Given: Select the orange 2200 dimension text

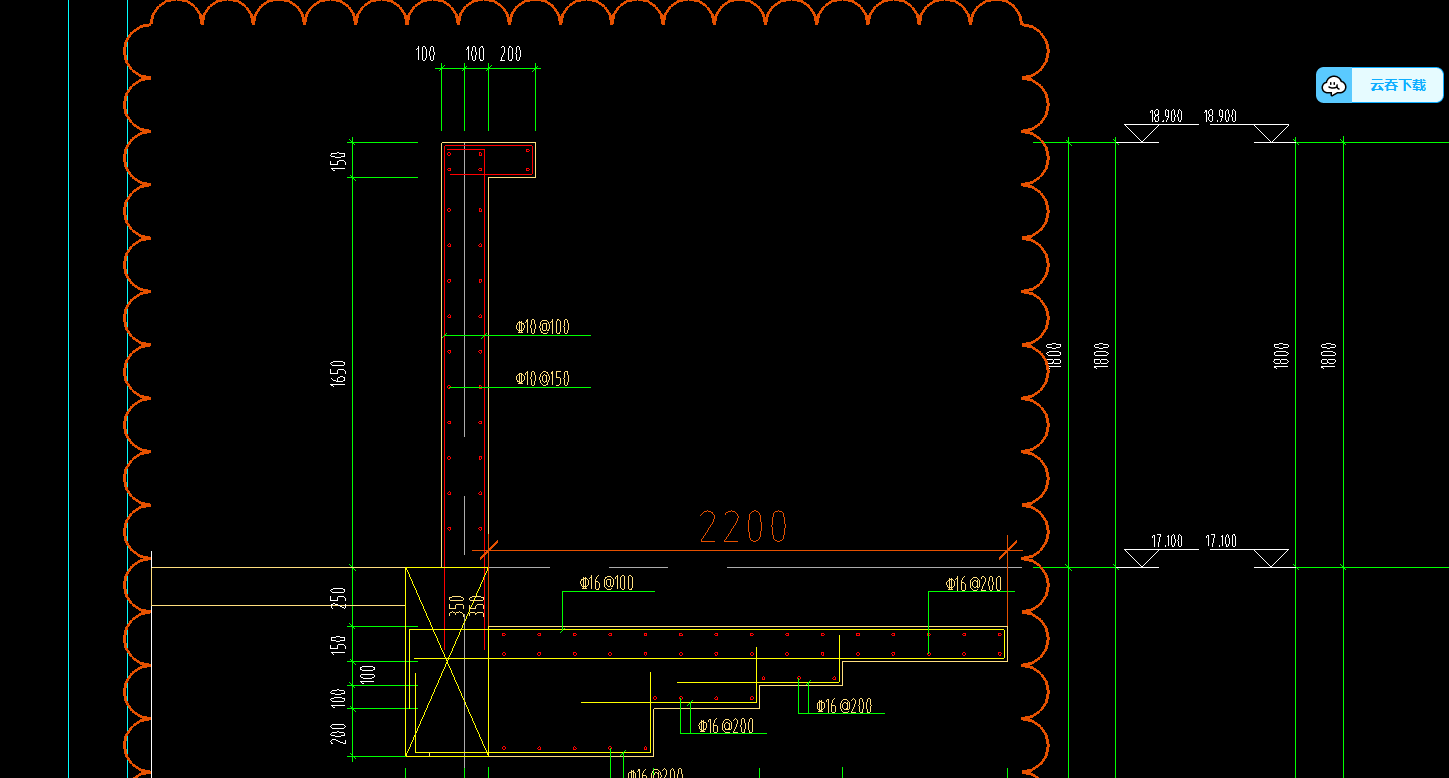Looking at the screenshot, I should [x=744, y=527].
